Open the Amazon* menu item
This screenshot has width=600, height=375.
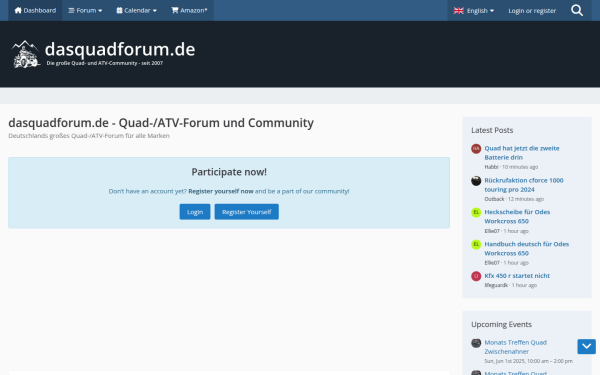coord(189,10)
